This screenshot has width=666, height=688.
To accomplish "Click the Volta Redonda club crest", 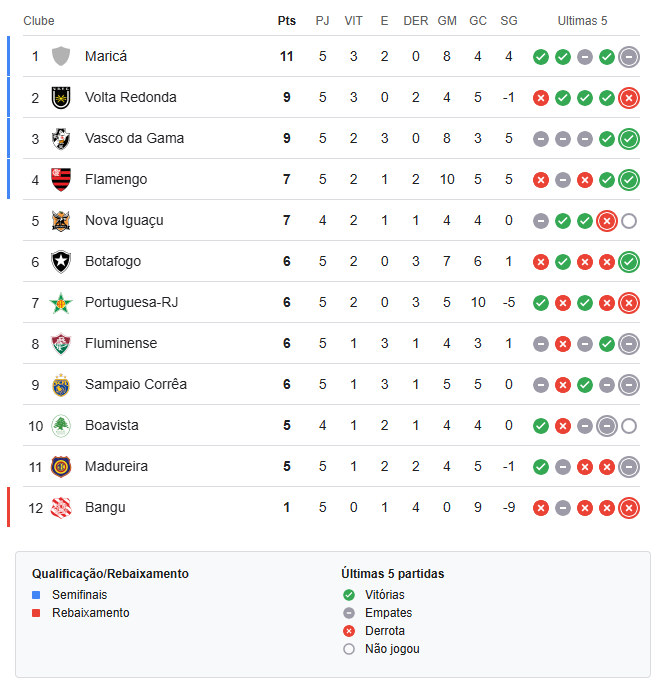I will click(61, 97).
